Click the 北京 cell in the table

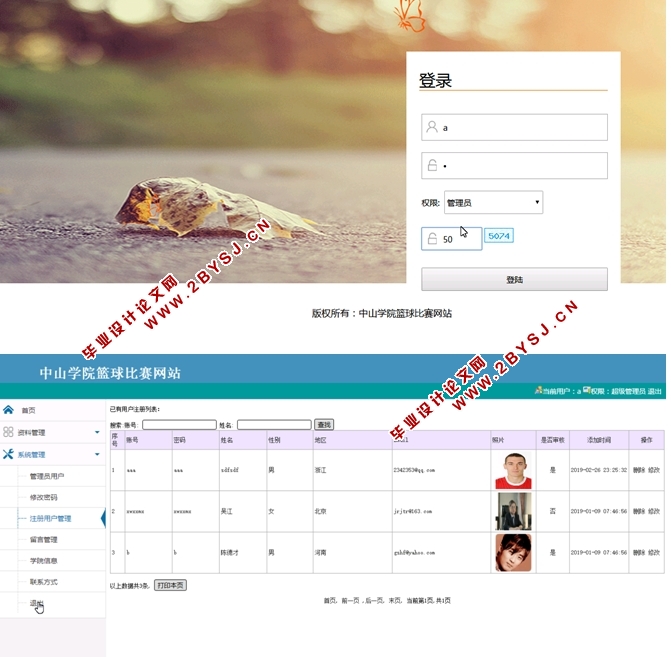point(353,511)
